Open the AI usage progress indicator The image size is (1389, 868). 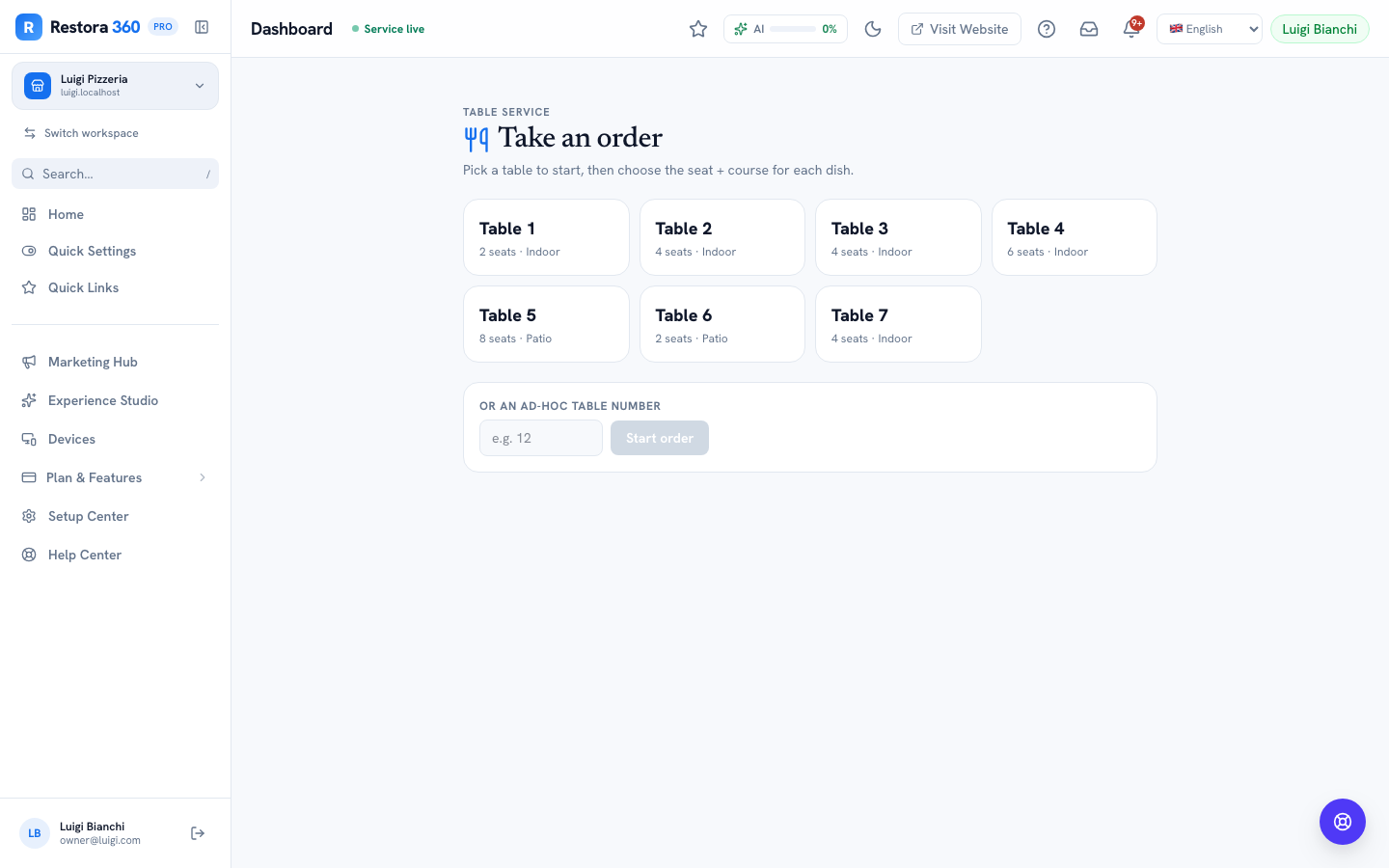[x=785, y=29]
